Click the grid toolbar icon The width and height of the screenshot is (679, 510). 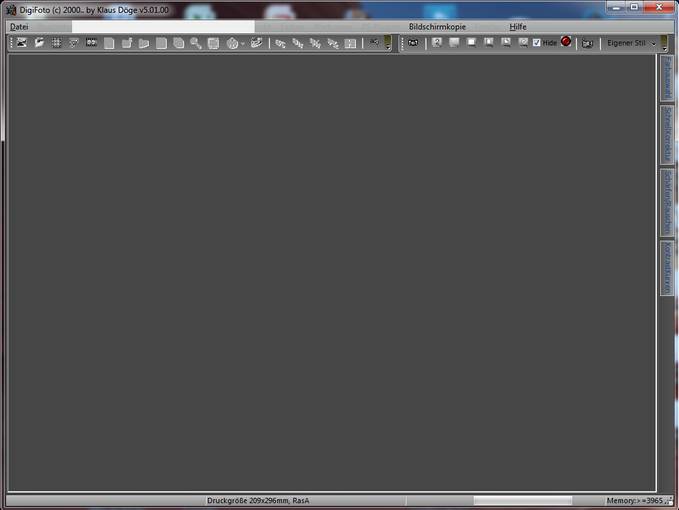tap(56, 43)
